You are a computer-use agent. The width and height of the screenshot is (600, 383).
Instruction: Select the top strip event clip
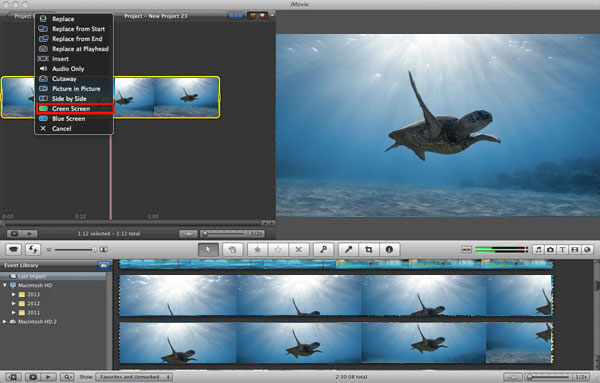pos(336,264)
